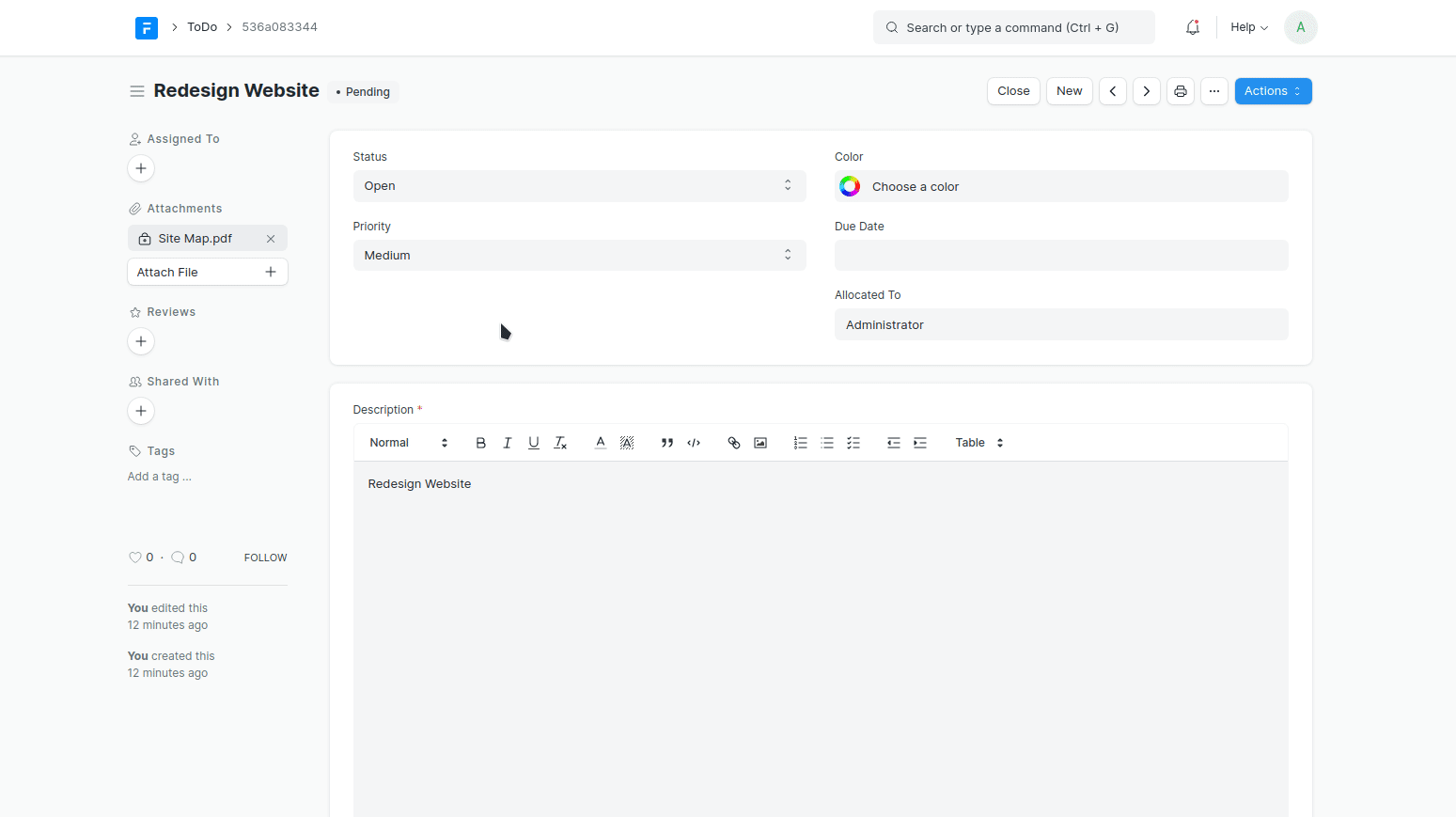Insert an image via the editor toolbar

coord(760,443)
